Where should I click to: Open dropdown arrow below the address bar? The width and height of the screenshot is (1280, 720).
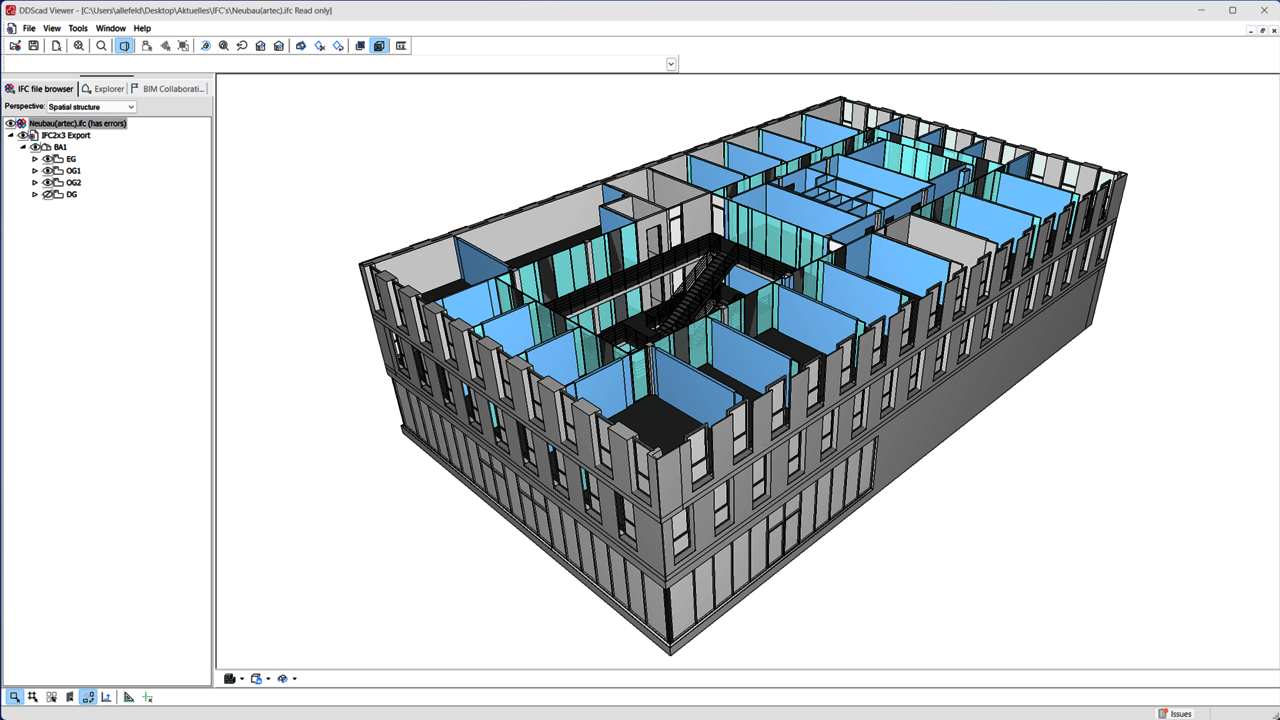pos(671,64)
